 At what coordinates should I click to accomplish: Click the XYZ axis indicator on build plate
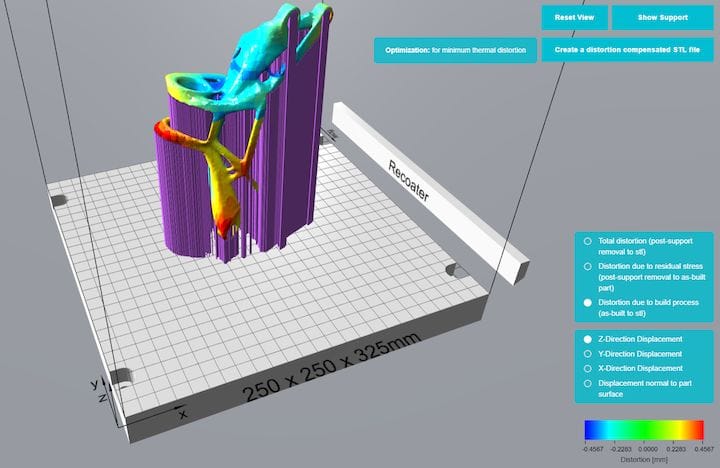(100, 393)
